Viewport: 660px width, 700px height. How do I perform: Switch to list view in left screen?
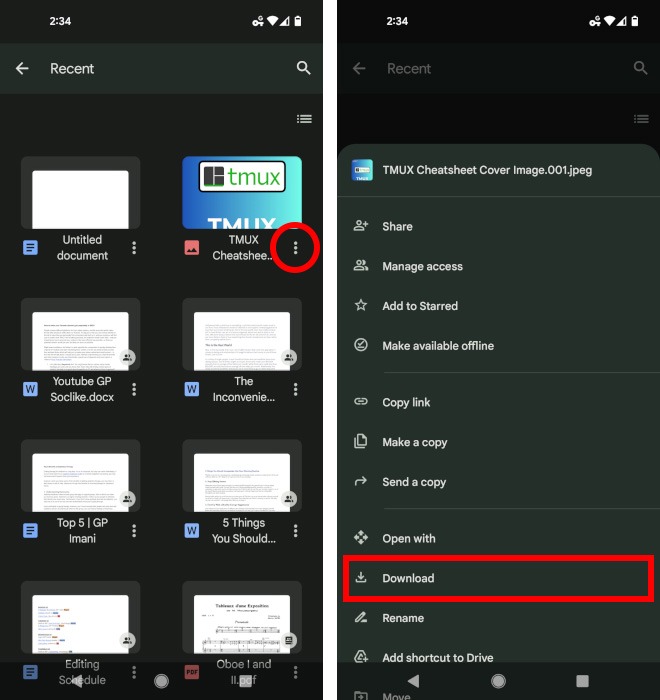click(305, 119)
